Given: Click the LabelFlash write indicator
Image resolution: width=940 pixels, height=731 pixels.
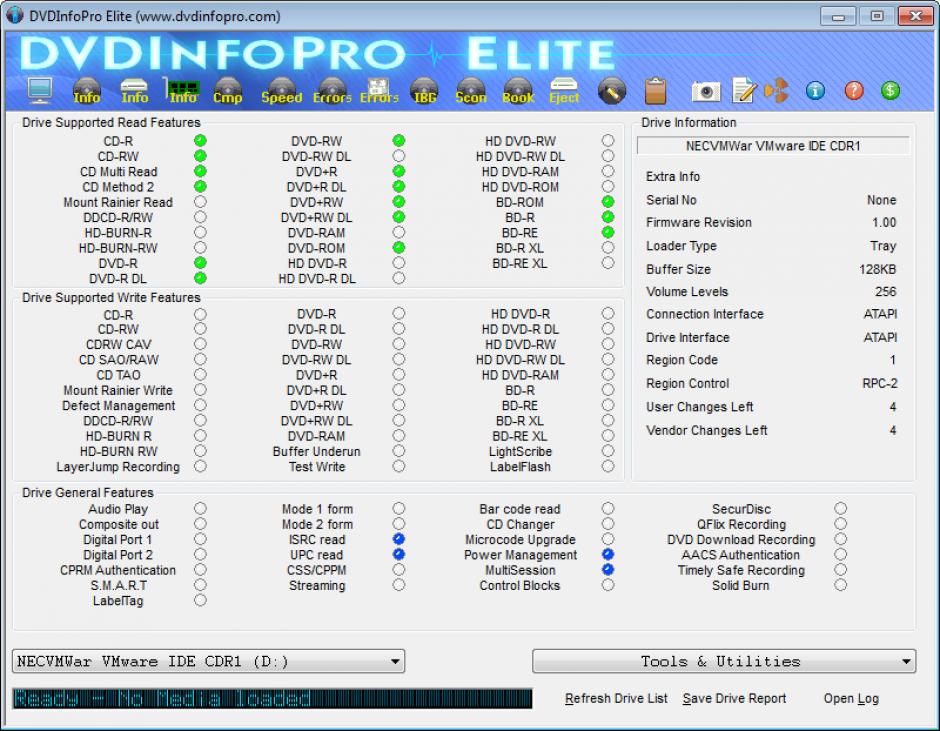Looking at the screenshot, I should pyautogui.click(x=608, y=466).
